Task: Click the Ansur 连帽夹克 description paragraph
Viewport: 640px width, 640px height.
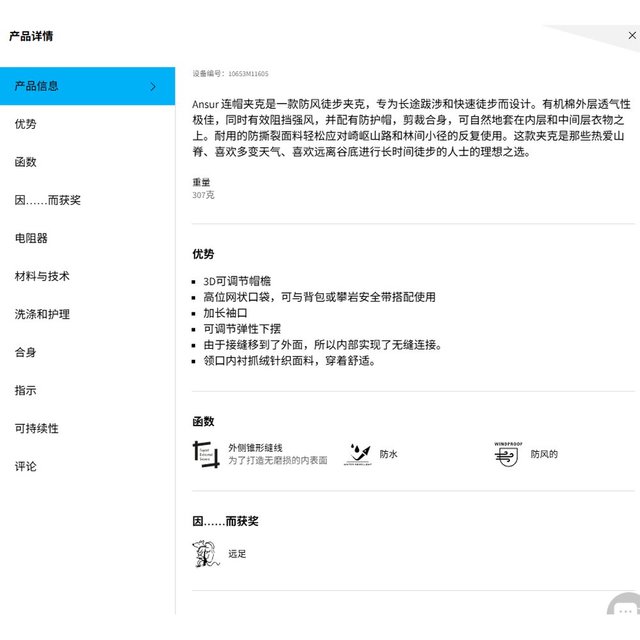Action: 412,128
